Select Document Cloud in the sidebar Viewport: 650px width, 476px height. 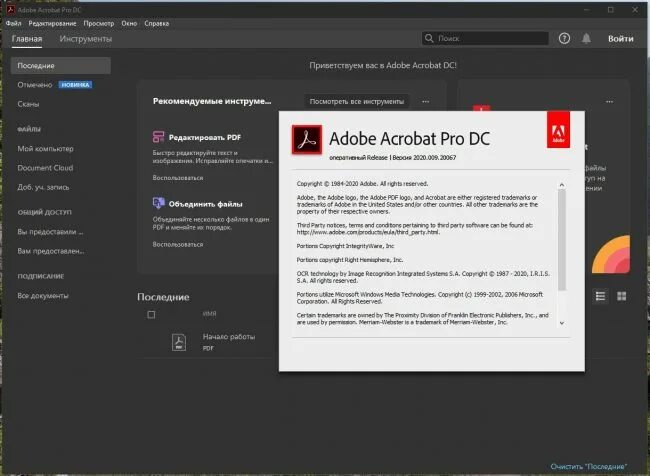point(45,168)
